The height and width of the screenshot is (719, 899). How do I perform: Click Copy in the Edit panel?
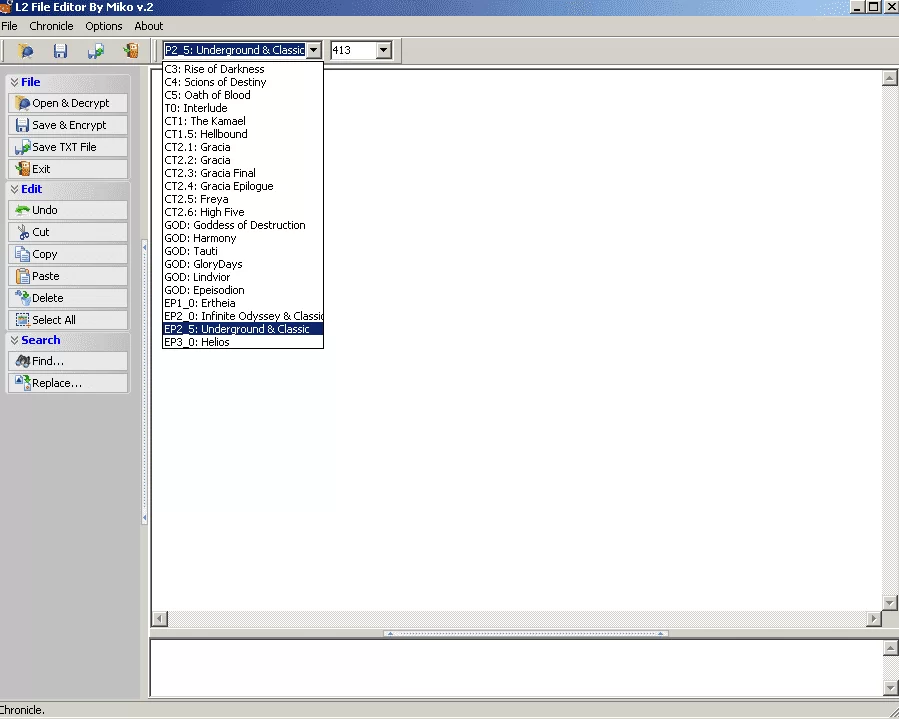tap(68, 254)
